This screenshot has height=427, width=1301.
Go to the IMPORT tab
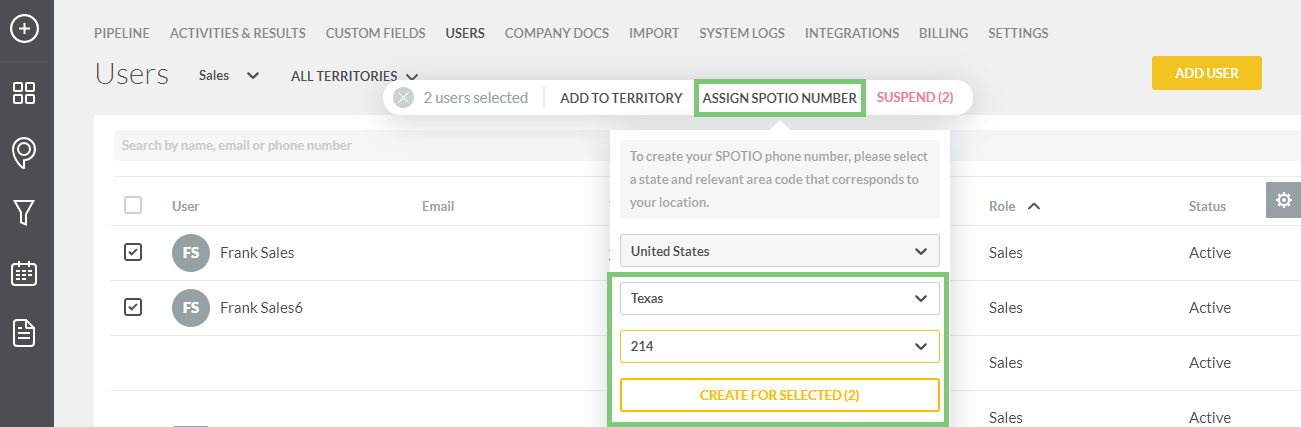(654, 33)
